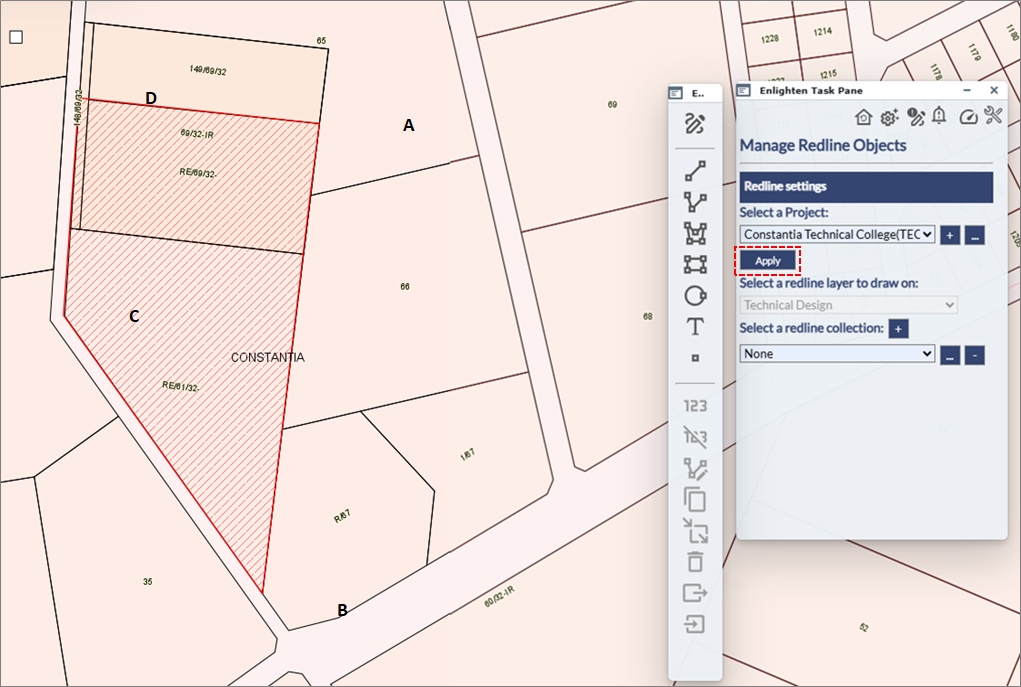Show measurements with the 123 icon
The width and height of the screenshot is (1021, 687).
(x=695, y=406)
